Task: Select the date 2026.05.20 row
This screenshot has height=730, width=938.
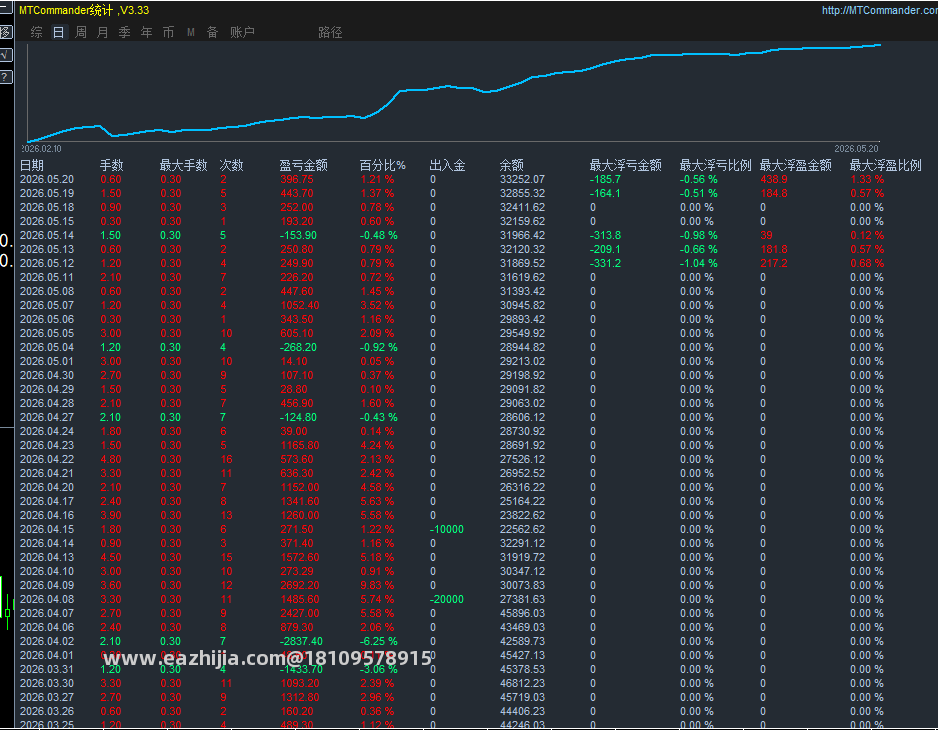Action: (x=47, y=180)
